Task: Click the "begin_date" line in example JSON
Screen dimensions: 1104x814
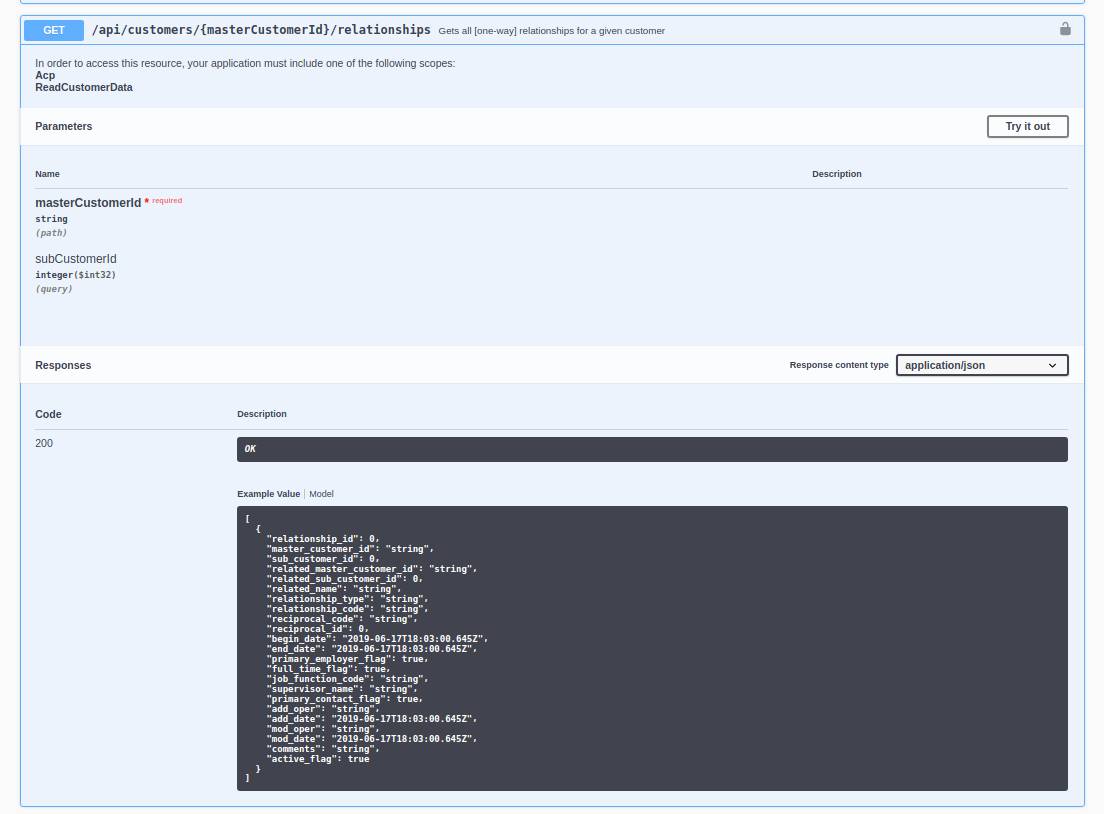Action: (x=377, y=639)
